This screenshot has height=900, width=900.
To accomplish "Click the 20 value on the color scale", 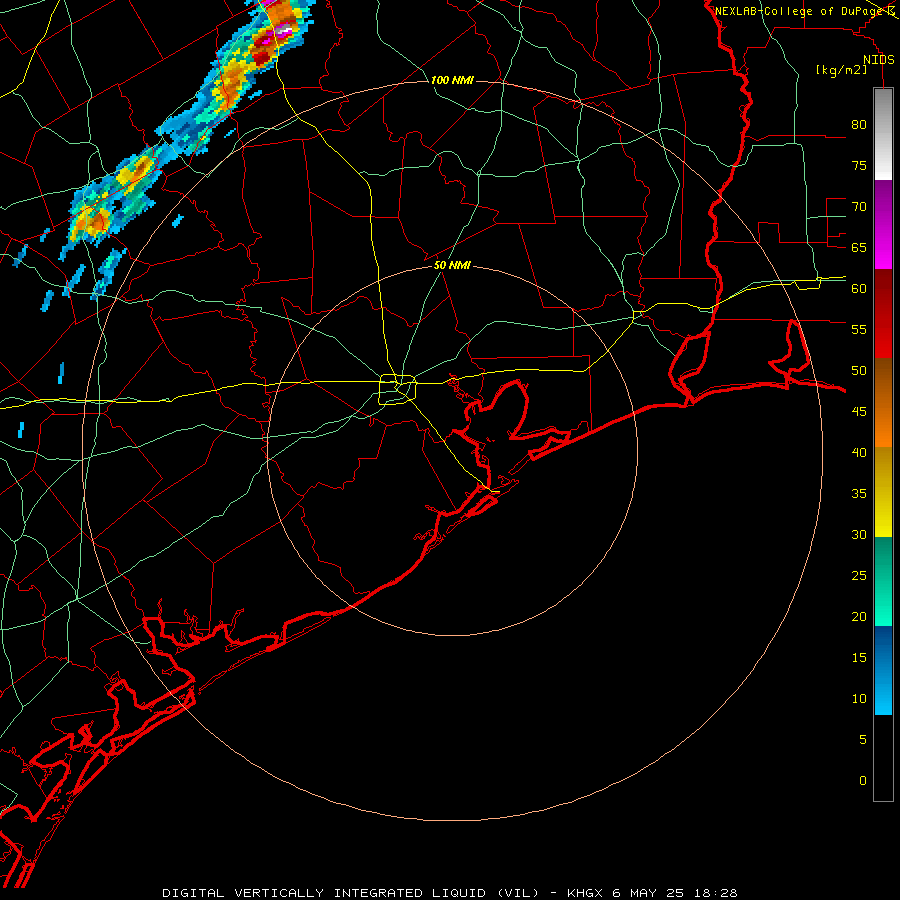I will click(x=859, y=616).
